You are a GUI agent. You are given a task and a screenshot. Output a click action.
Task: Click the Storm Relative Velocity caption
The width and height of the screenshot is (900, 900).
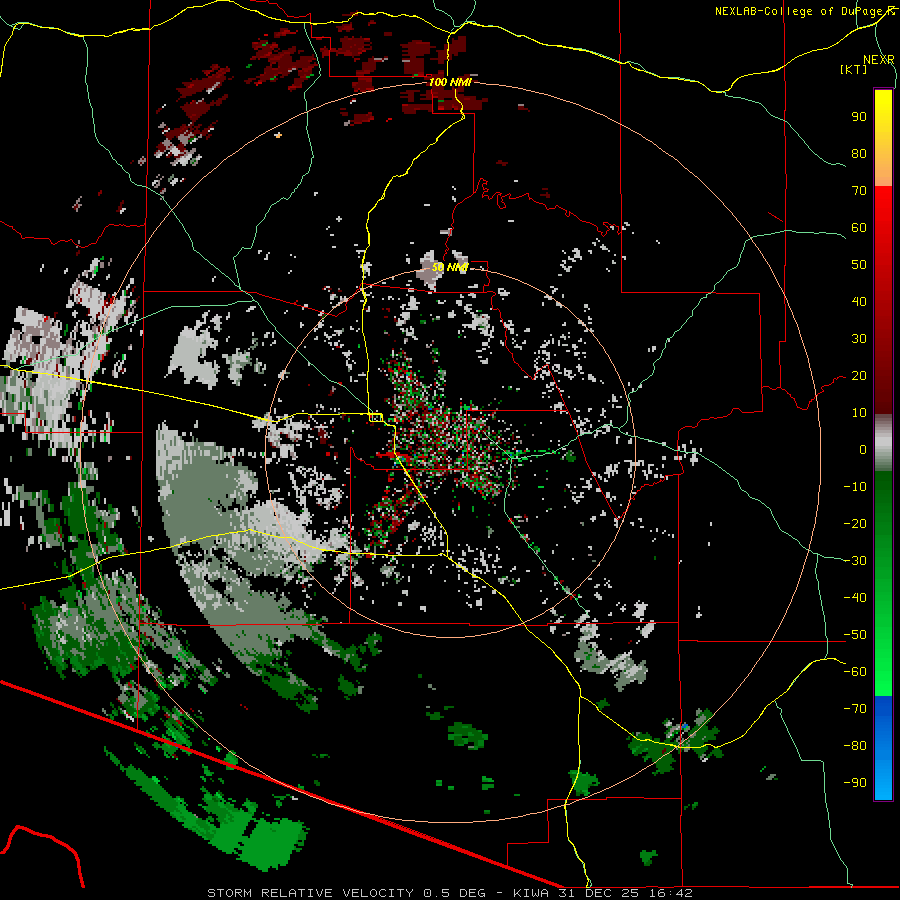449,893
